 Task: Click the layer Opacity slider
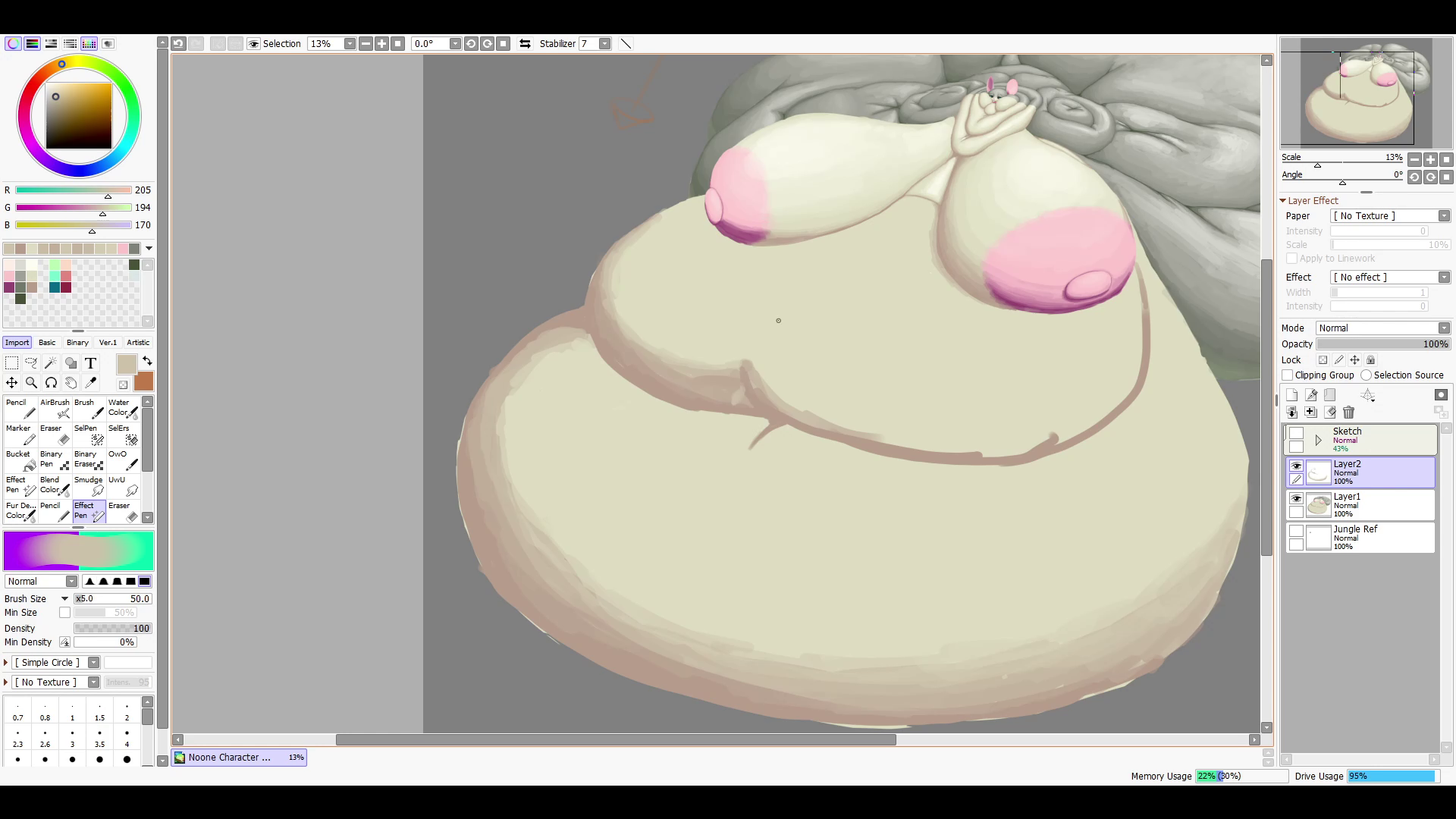1382,344
